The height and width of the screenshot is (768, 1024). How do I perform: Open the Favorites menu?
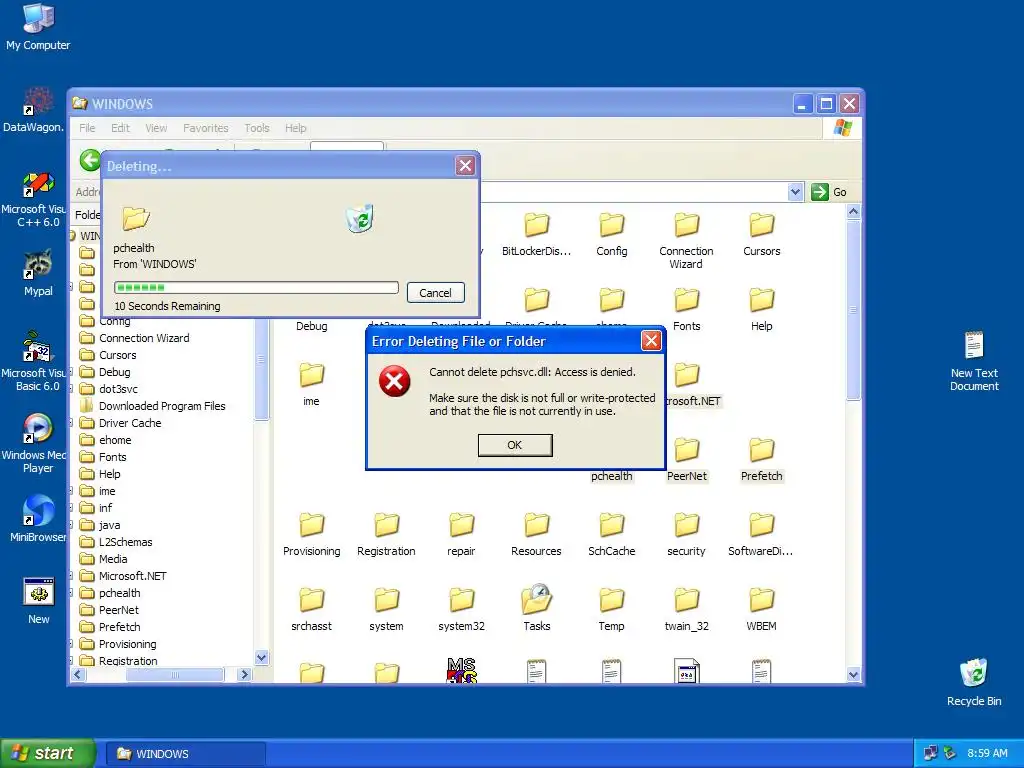pos(206,128)
